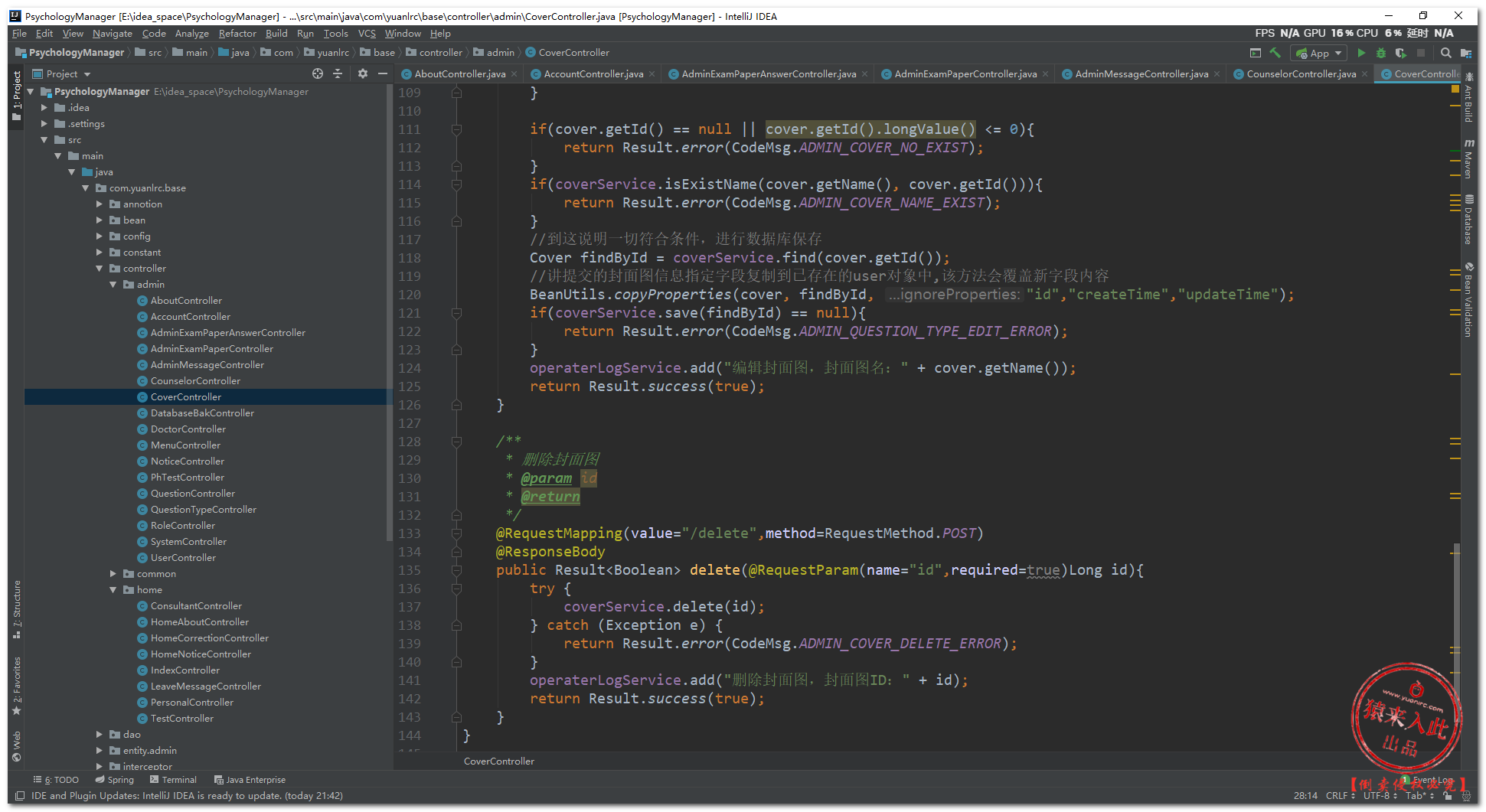Viewport: 1486px width, 812px height.
Task: Click the locate-file crosshair icon in Project panel
Action: point(318,73)
